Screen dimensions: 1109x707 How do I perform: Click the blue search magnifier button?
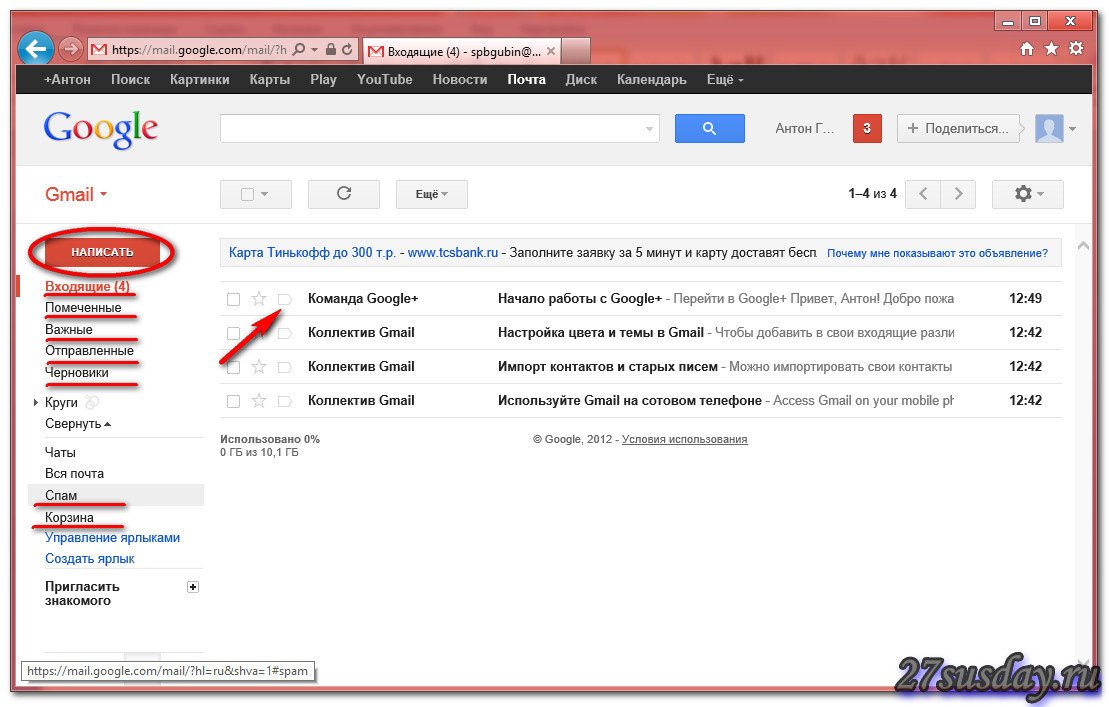(x=709, y=128)
